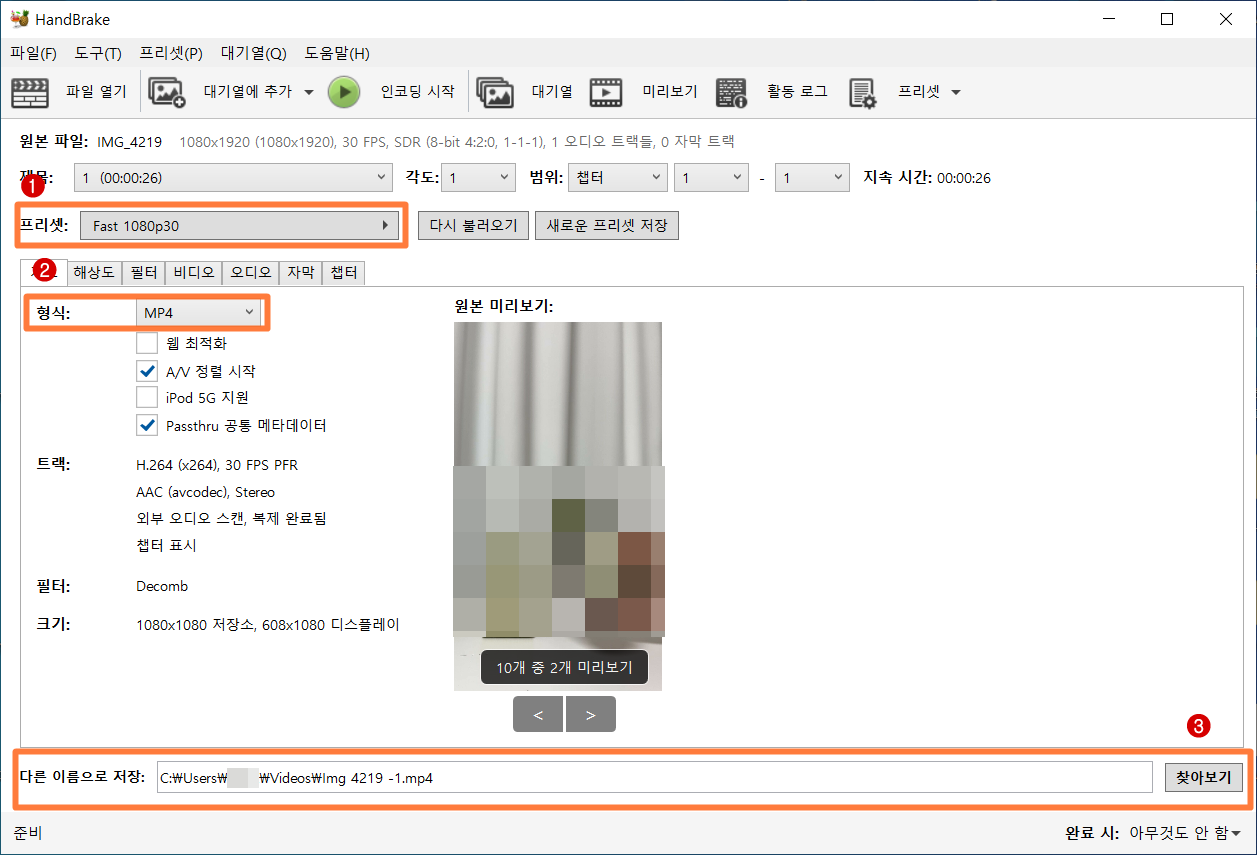Click the 10개 중 2개 미리보기 label

coord(564,667)
